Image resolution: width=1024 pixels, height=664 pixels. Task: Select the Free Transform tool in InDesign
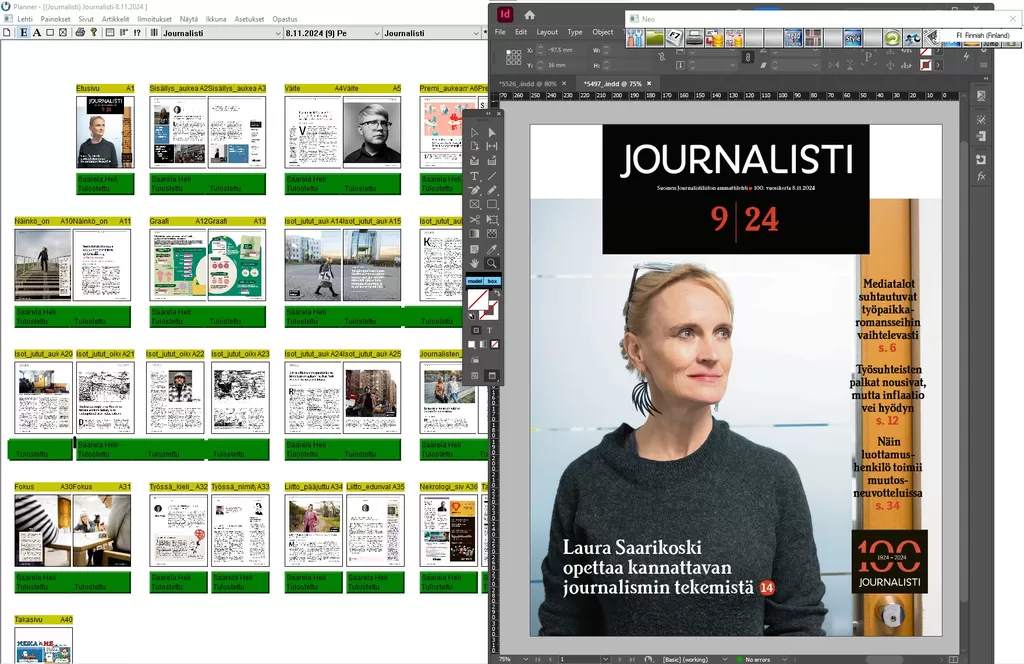tap(492, 219)
